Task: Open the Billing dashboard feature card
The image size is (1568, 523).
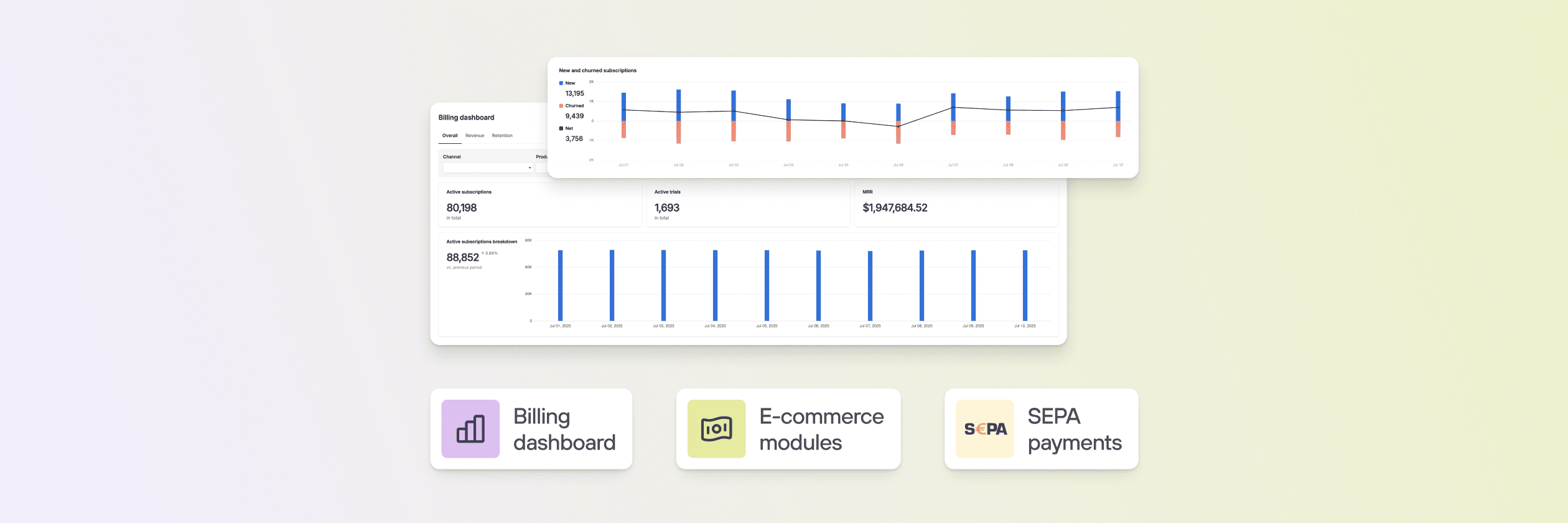Action: (531, 429)
